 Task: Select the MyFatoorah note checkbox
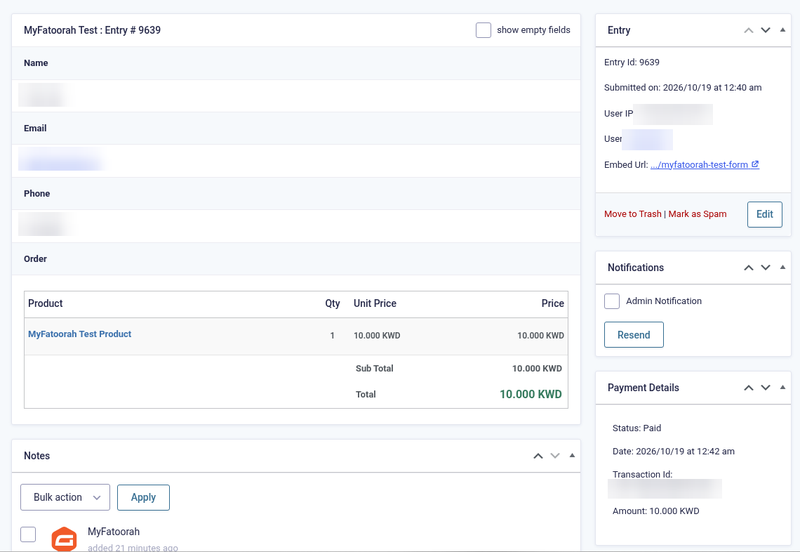tap(28, 534)
